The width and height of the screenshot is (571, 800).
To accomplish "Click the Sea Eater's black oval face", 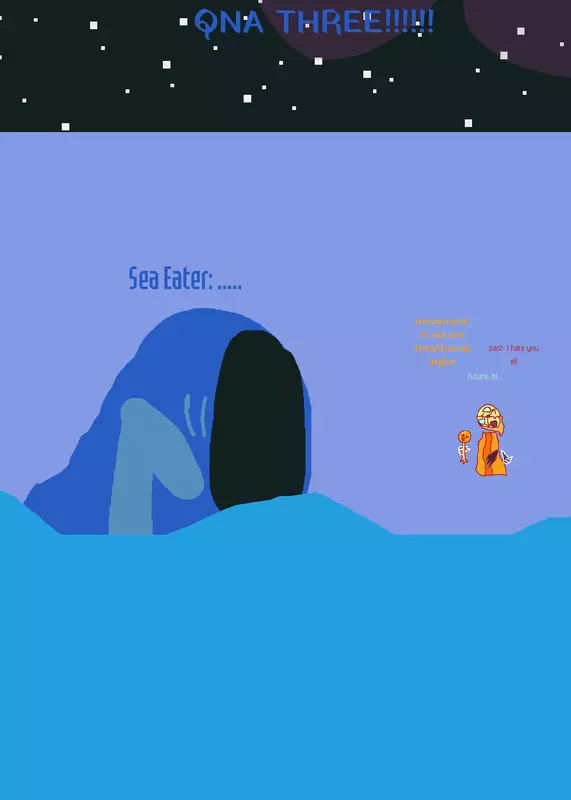I will point(258,419).
